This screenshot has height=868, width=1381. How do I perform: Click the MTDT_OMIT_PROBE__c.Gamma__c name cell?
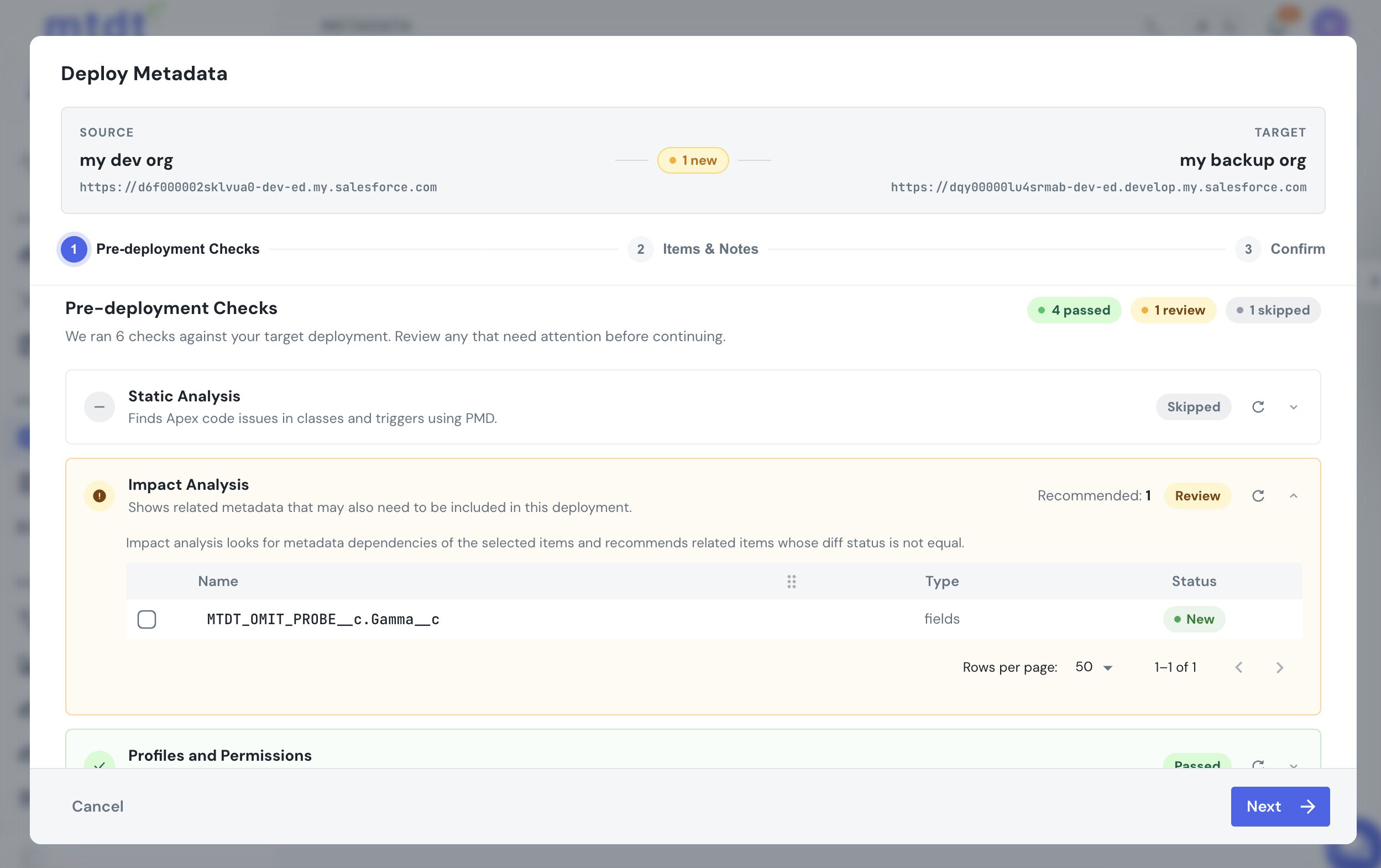[323, 619]
